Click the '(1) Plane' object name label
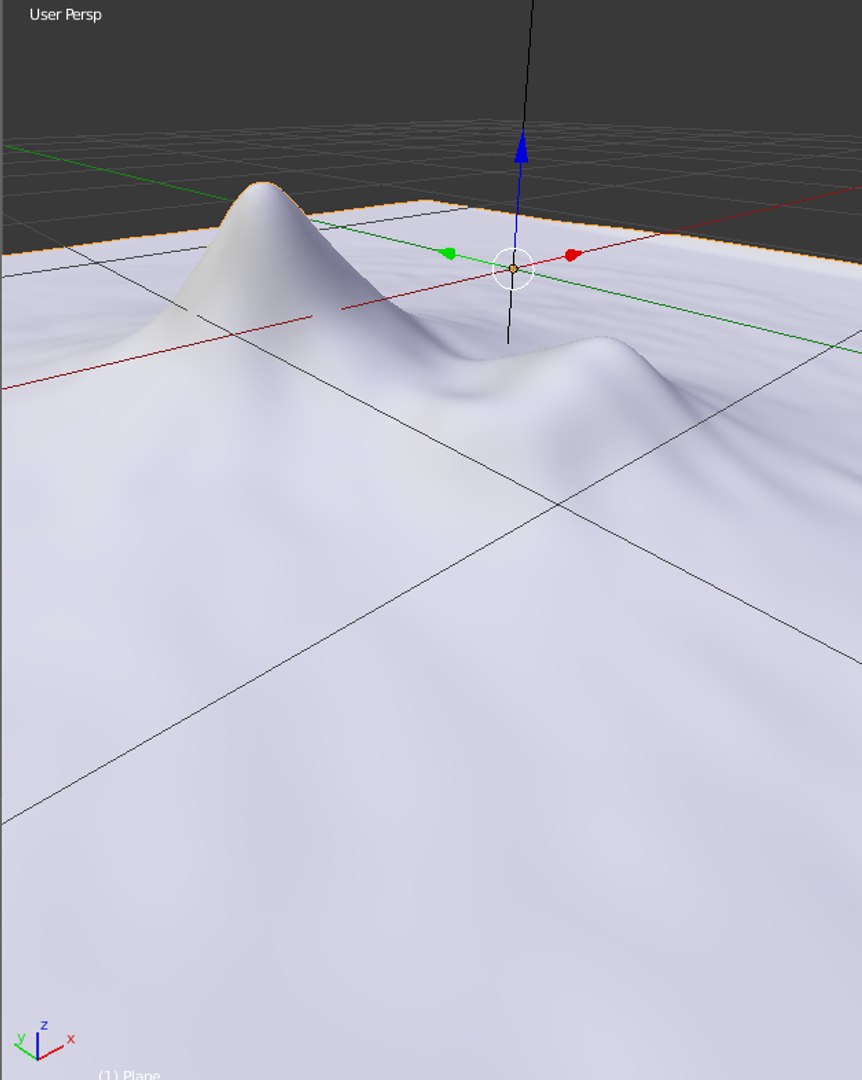 [x=129, y=1074]
